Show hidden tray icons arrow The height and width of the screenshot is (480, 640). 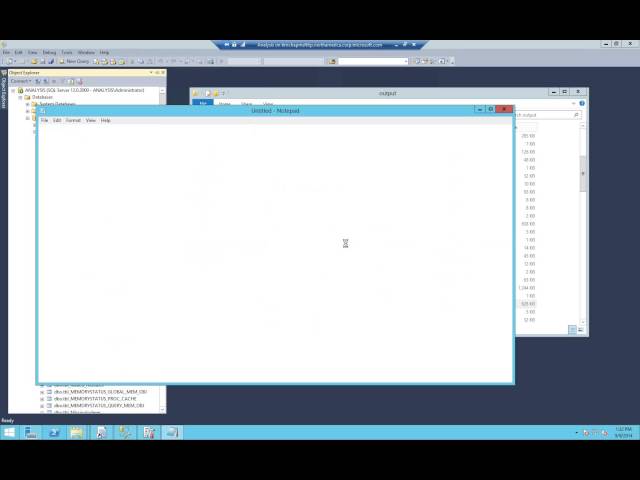pyautogui.click(x=576, y=432)
